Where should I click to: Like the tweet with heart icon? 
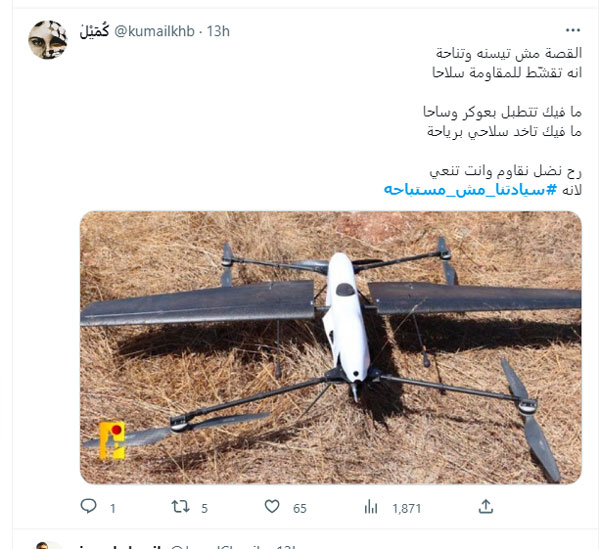click(272, 507)
